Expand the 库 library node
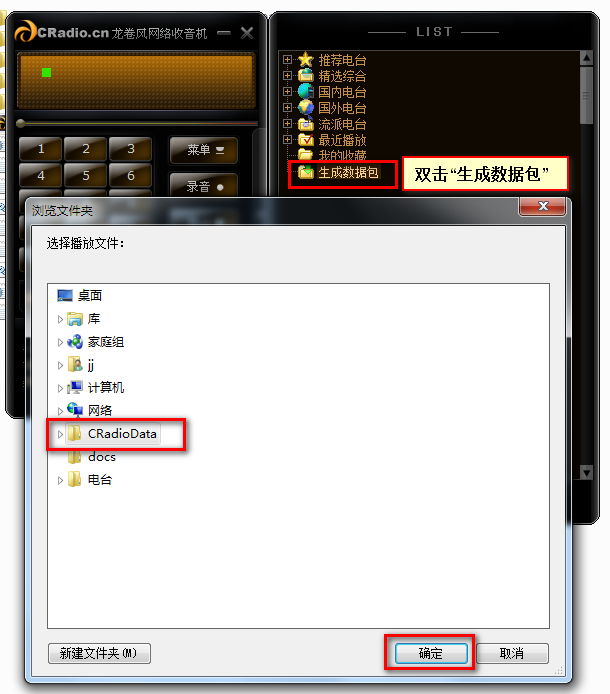This screenshot has width=610, height=694. click(x=60, y=319)
